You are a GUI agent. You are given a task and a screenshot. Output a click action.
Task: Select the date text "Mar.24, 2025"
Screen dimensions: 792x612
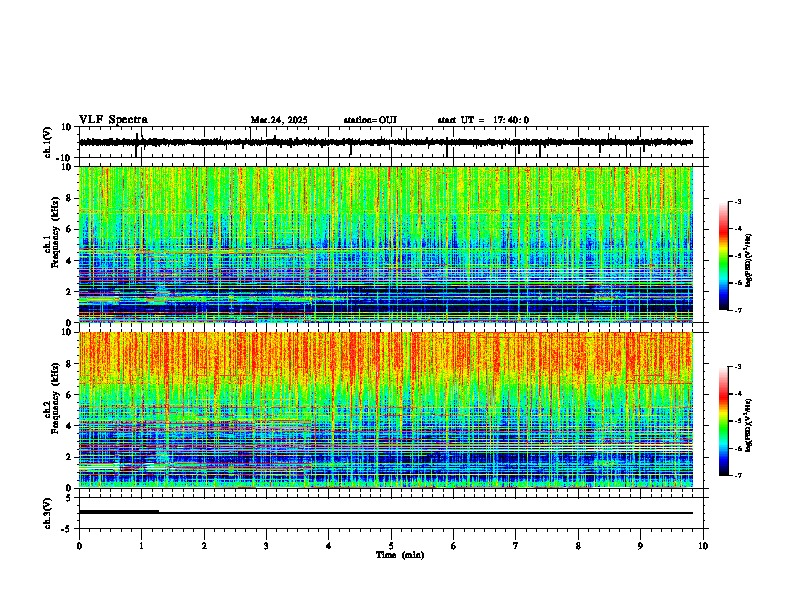tap(279, 120)
